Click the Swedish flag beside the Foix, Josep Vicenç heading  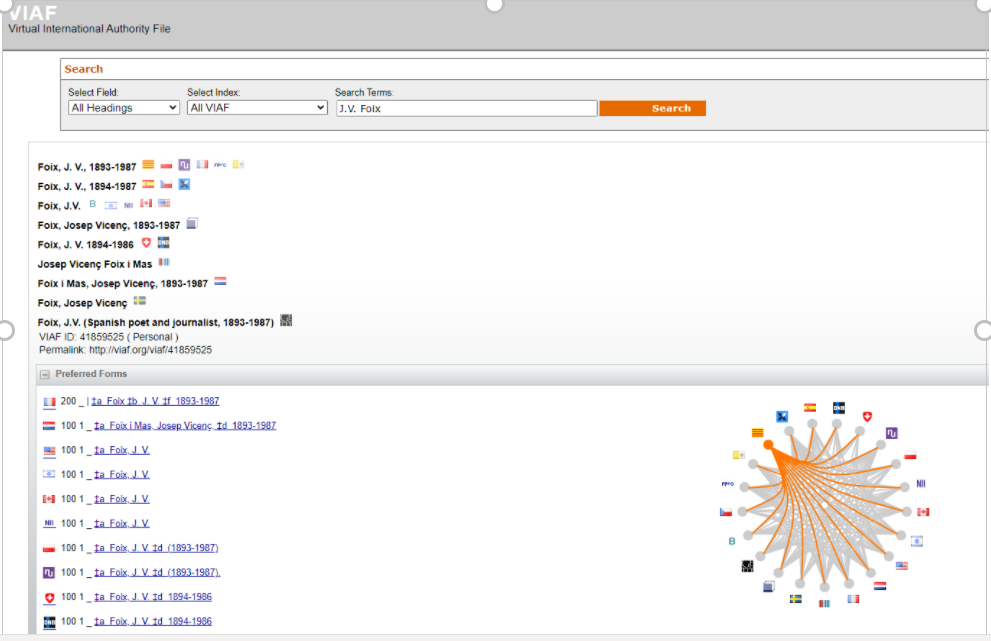coord(140,301)
